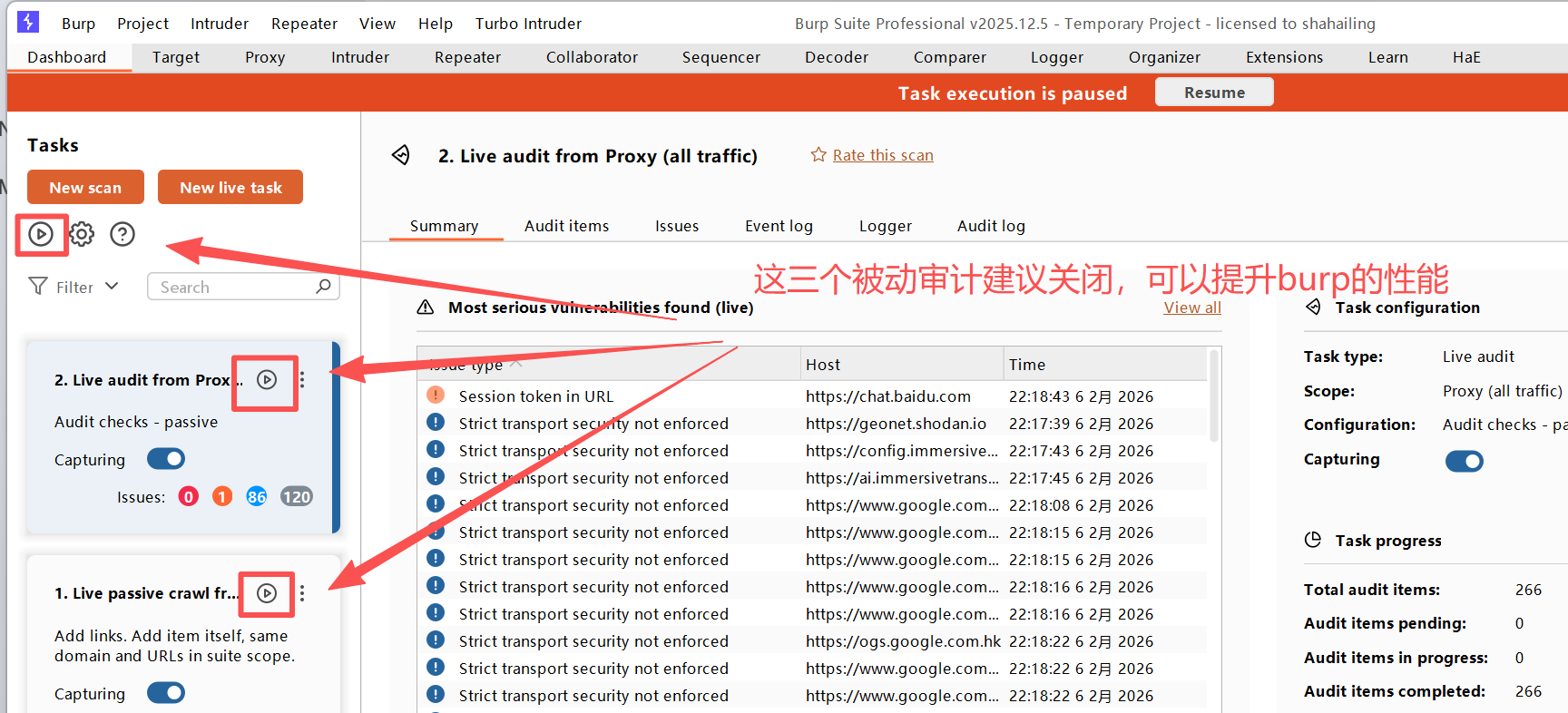Open the Turbo Intruder menu
1568x713 pixels.
[528, 24]
